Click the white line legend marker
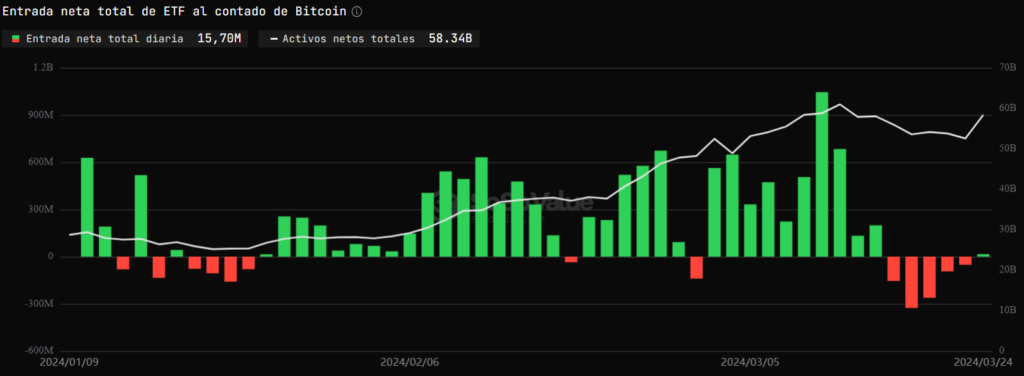1024x376 pixels. (274, 39)
